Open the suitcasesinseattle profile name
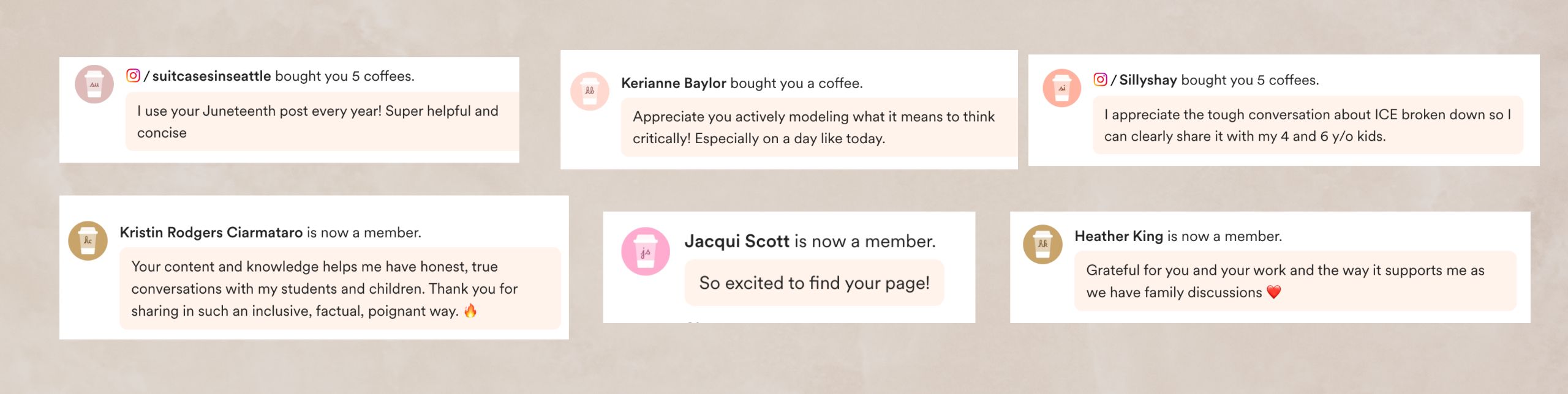1568x394 pixels. (x=211, y=76)
